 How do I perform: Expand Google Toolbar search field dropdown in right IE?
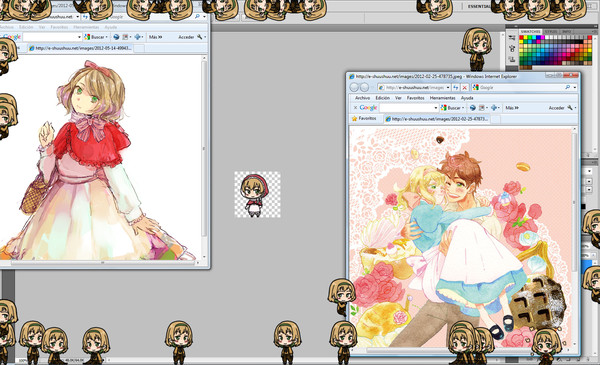click(x=435, y=108)
